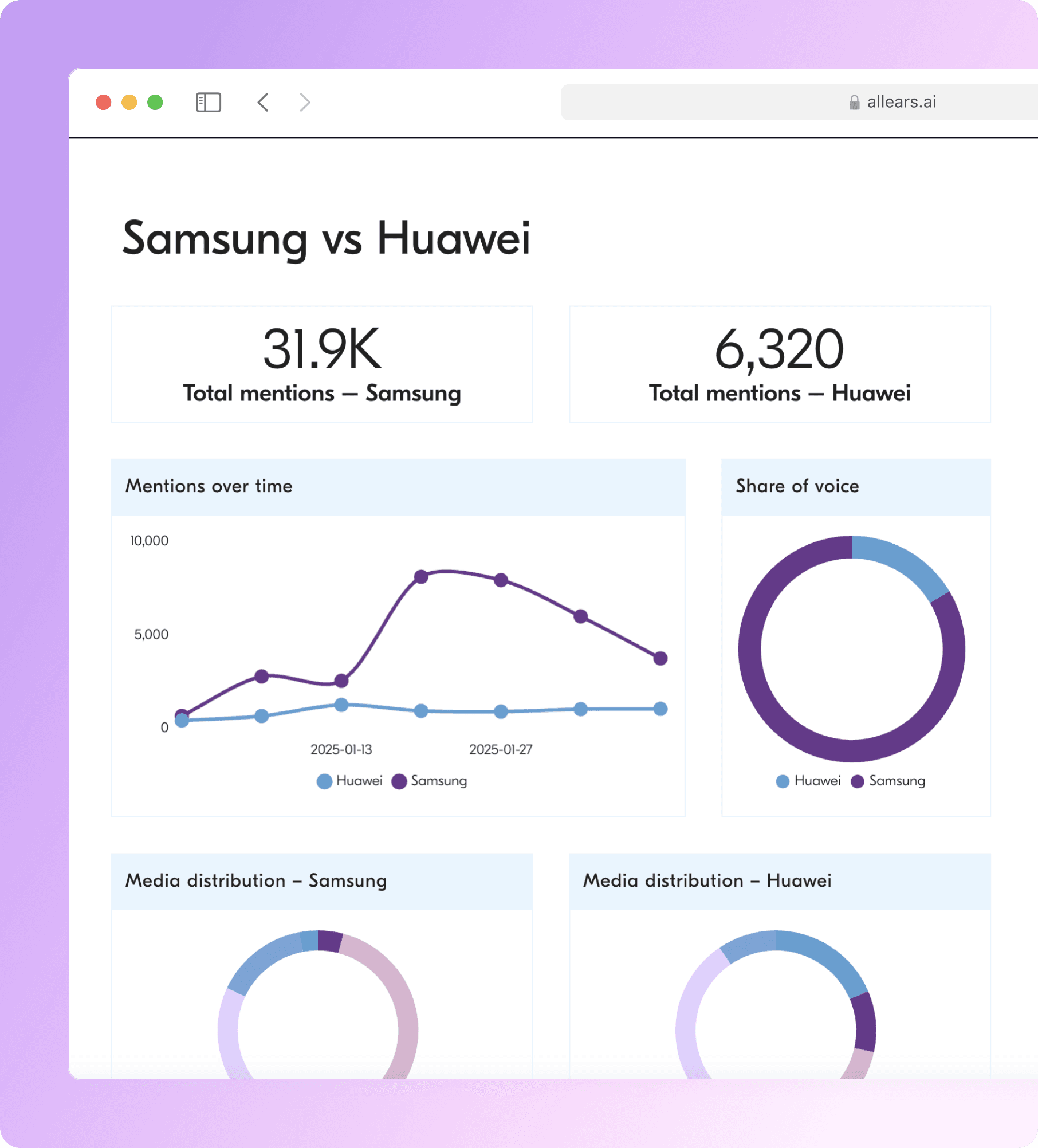
Task: Click the red close window button
Action: [x=104, y=103]
